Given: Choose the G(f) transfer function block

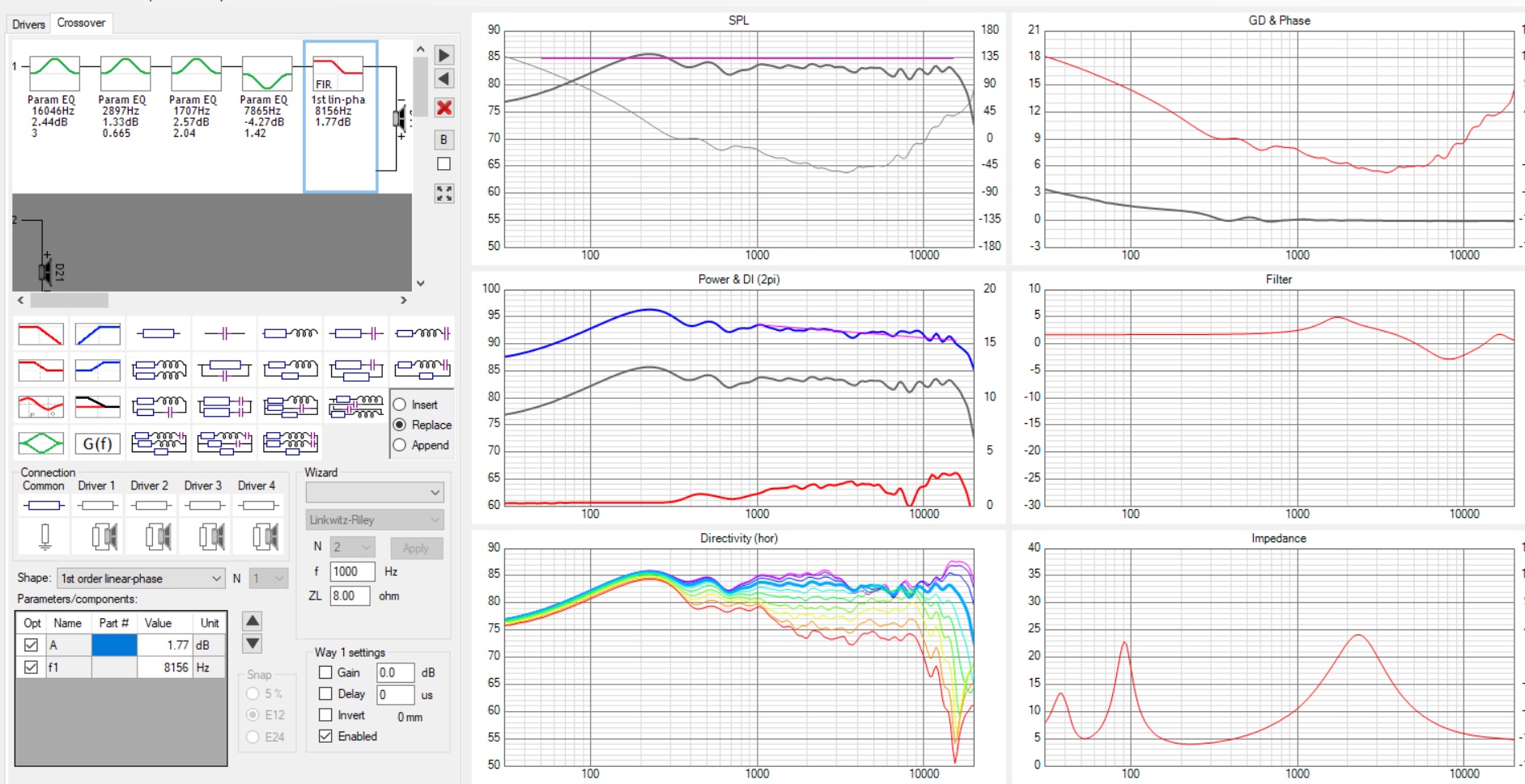Looking at the screenshot, I should tap(97, 443).
